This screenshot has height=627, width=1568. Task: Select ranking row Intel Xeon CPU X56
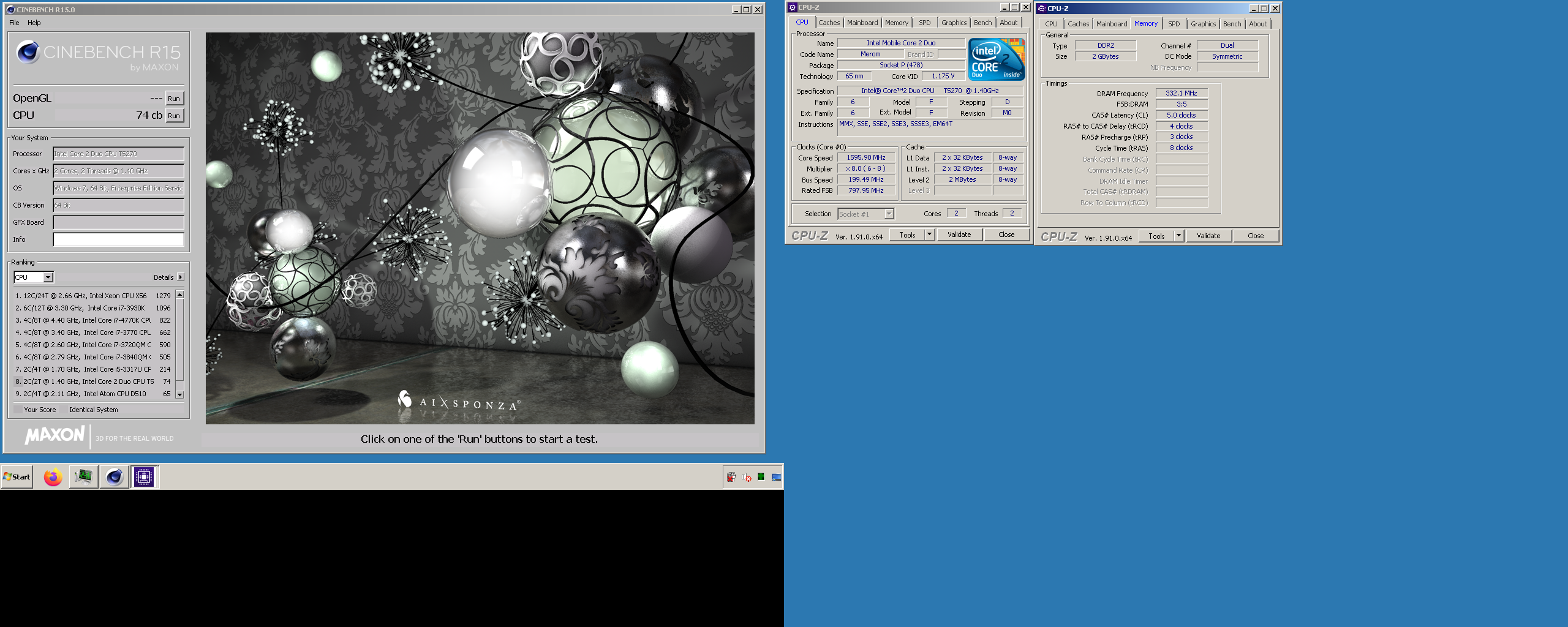(93, 296)
